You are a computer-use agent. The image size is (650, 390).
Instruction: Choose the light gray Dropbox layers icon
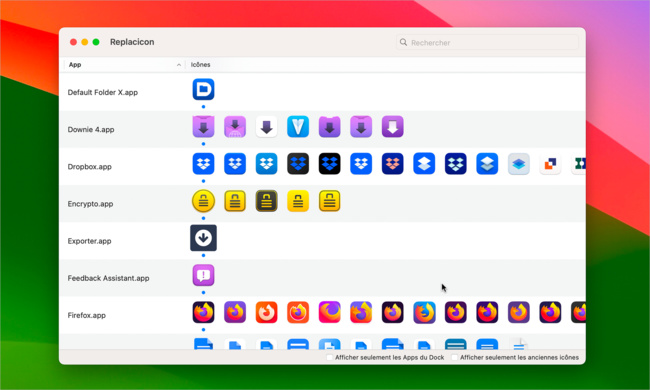[x=518, y=164]
